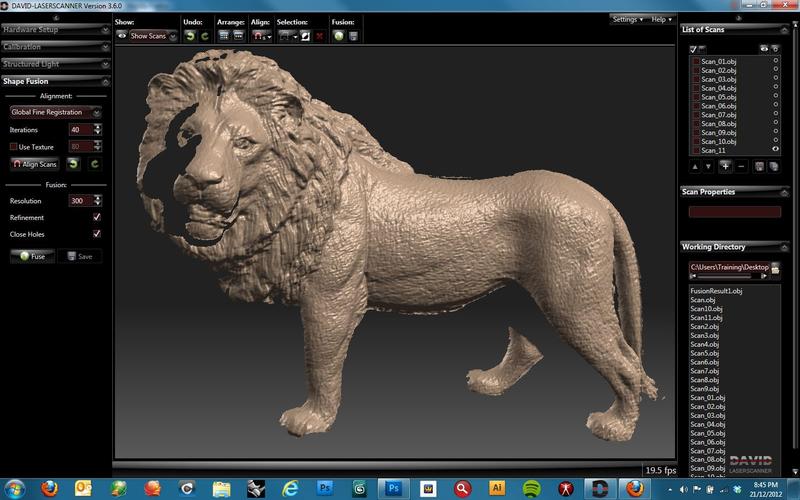Click the green Undo arrow in top toolbar

click(189, 36)
